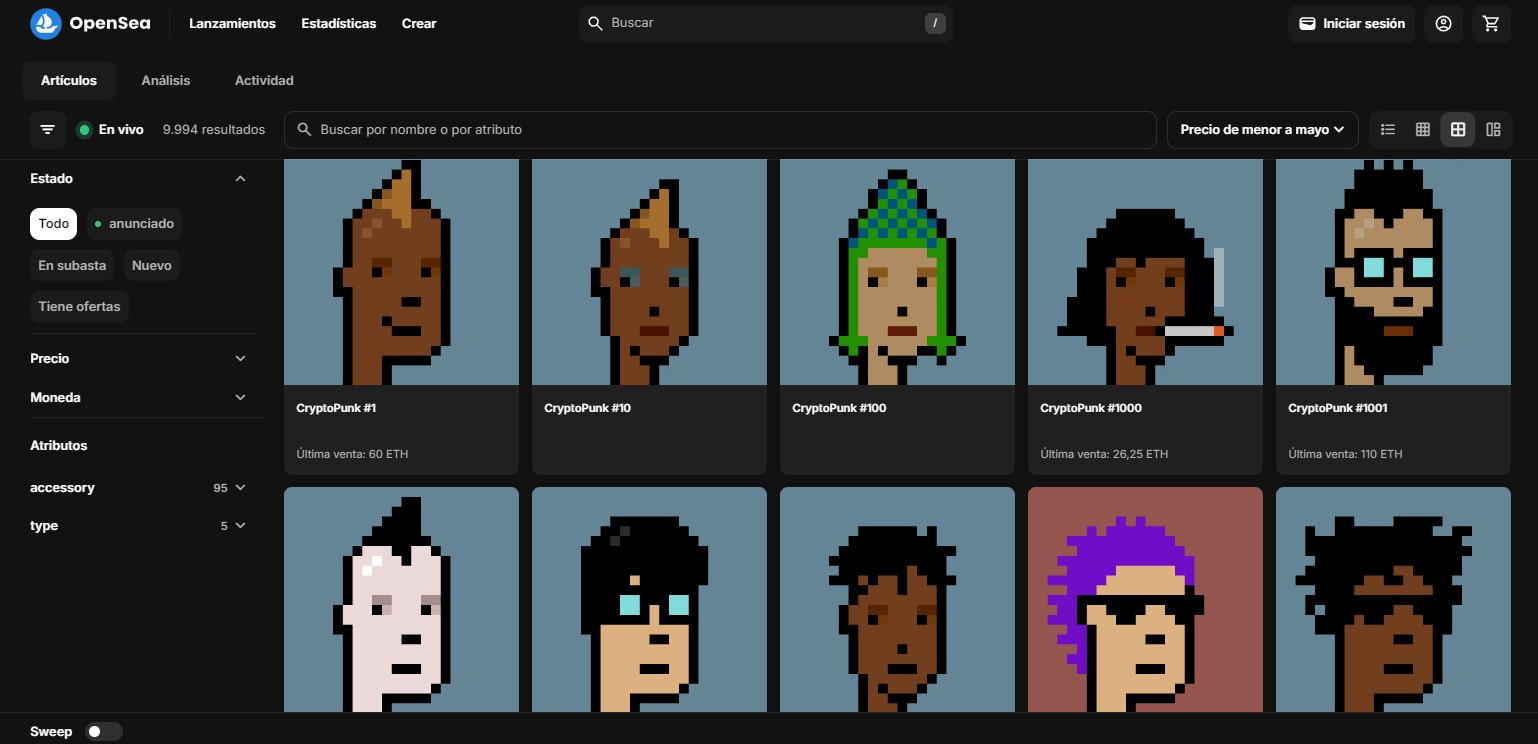Switch to small grid view

(1422, 130)
